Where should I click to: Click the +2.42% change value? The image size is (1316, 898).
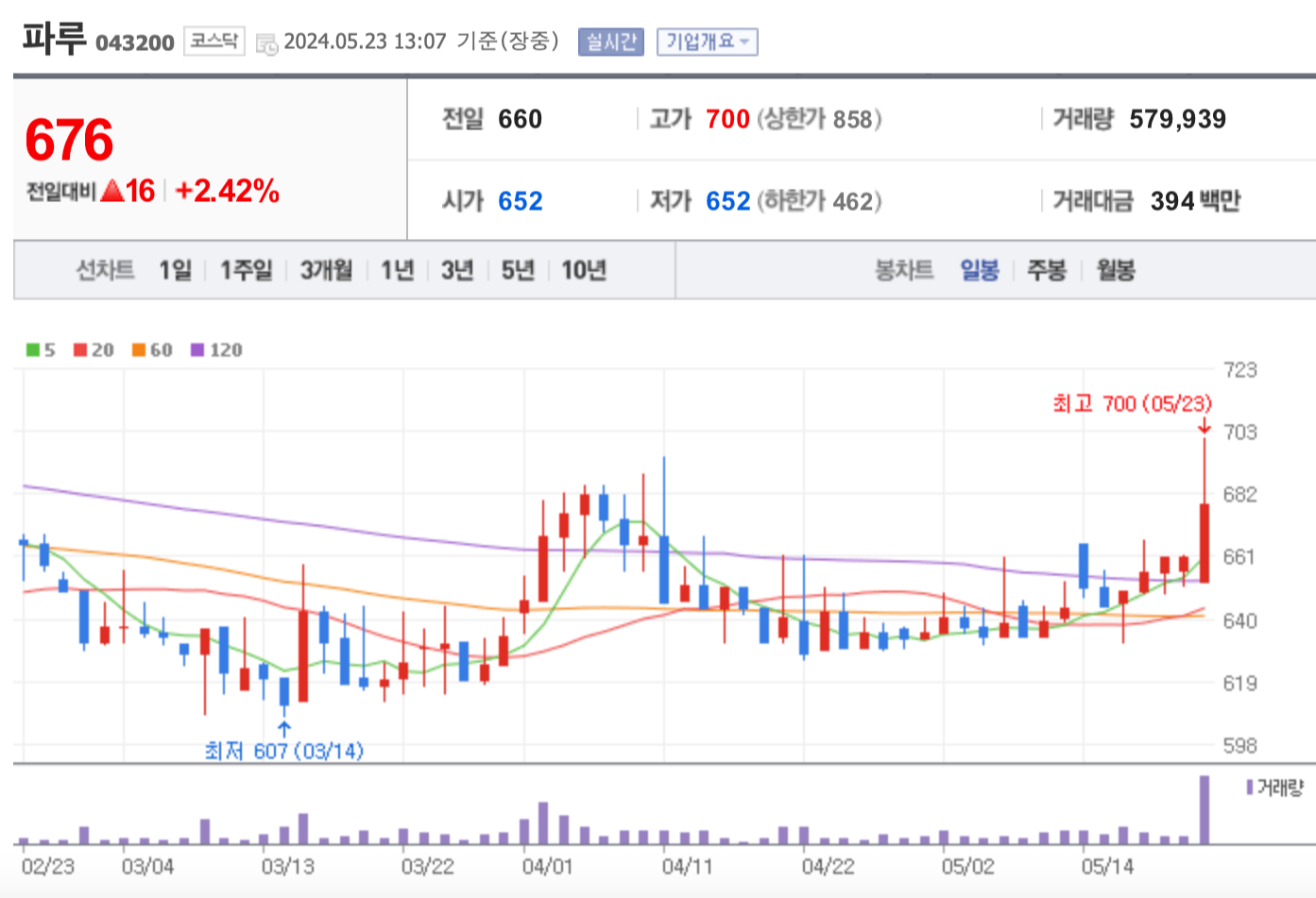(227, 191)
